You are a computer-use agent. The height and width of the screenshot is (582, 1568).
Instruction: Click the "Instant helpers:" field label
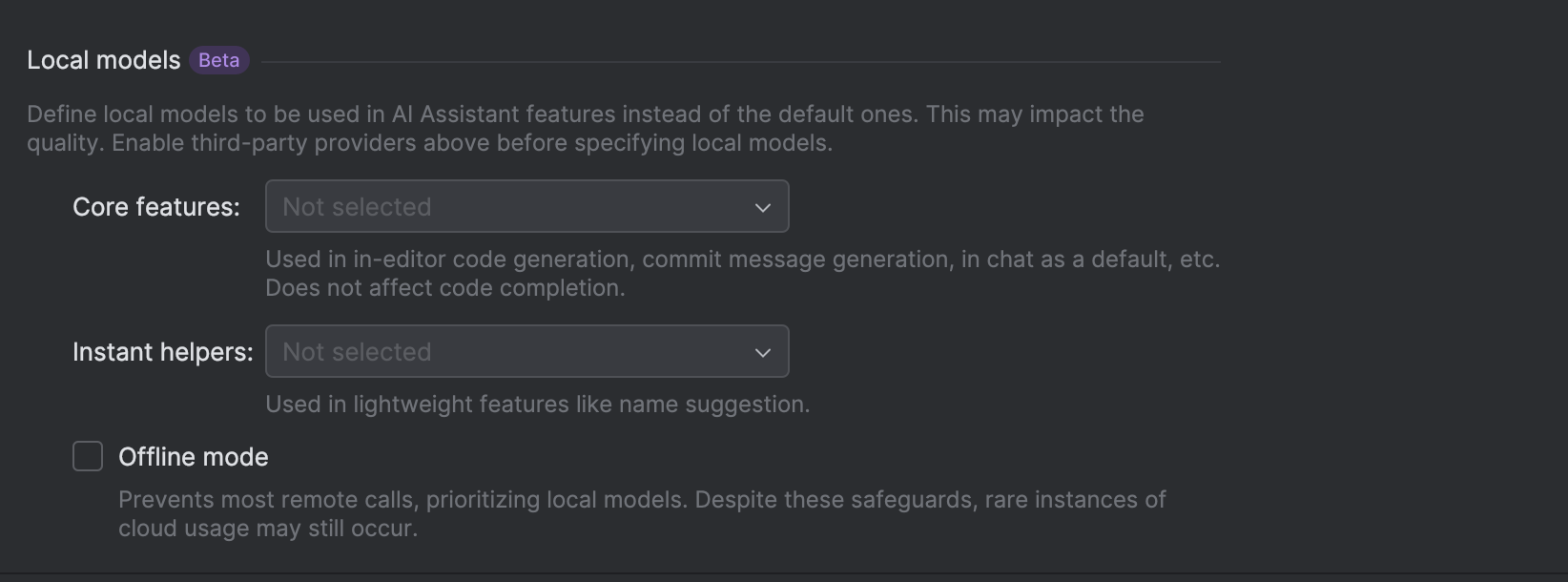click(x=162, y=352)
